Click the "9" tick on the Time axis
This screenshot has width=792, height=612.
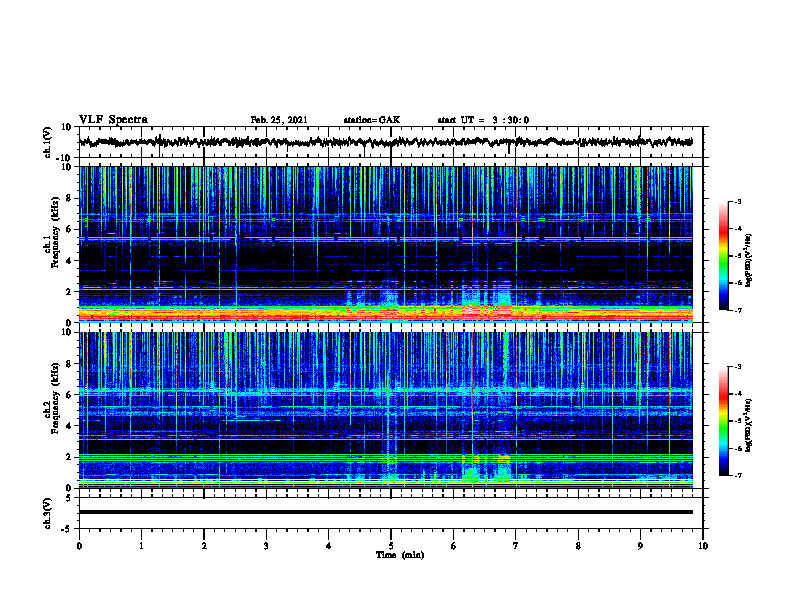[640, 546]
